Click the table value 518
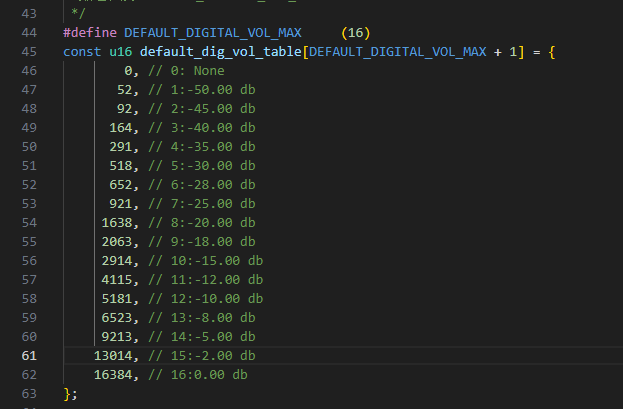This screenshot has width=623, height=409. click(x=120, y=165)
